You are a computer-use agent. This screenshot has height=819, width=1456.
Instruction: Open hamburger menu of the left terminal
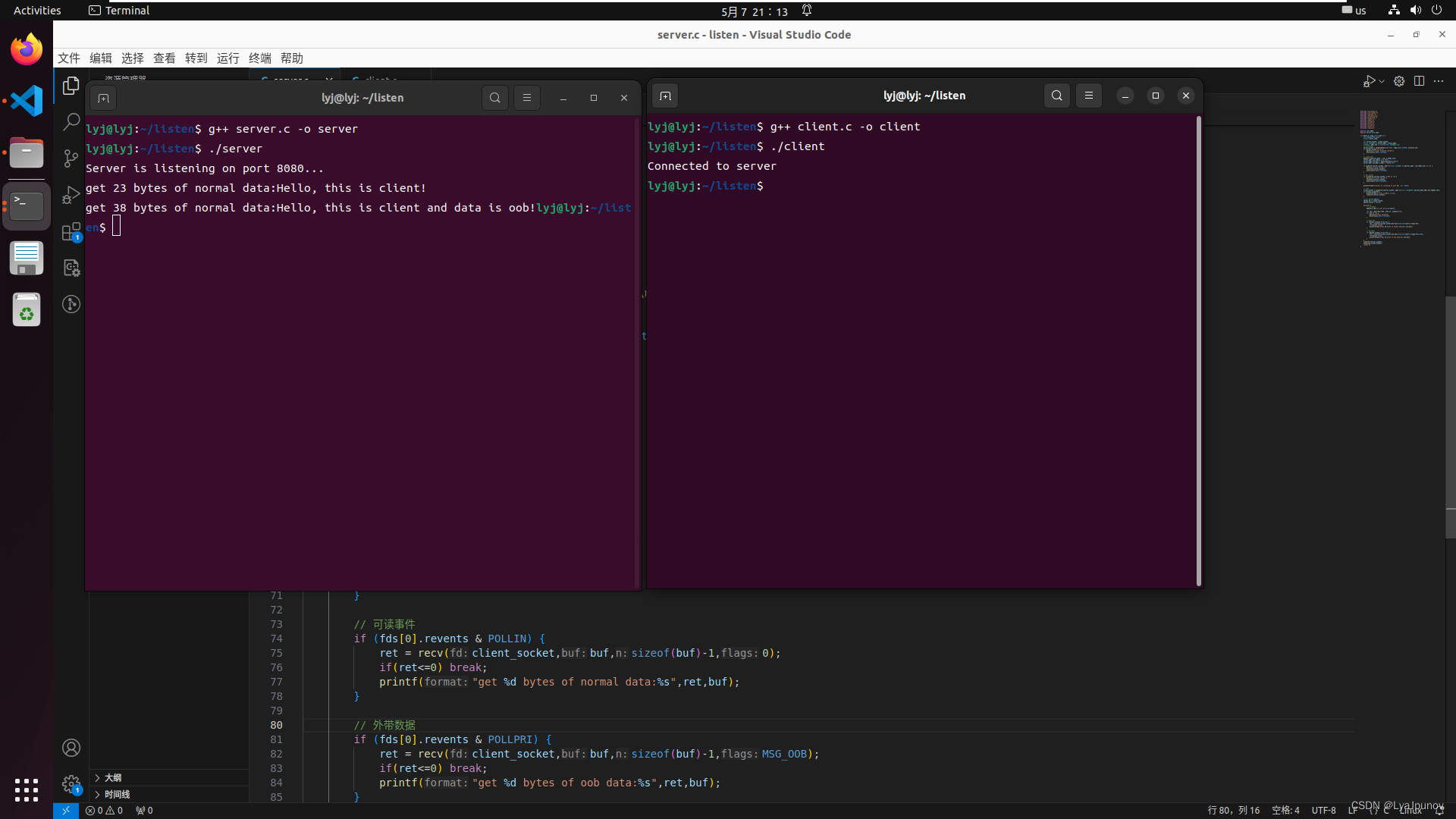(x=527, y=98)
